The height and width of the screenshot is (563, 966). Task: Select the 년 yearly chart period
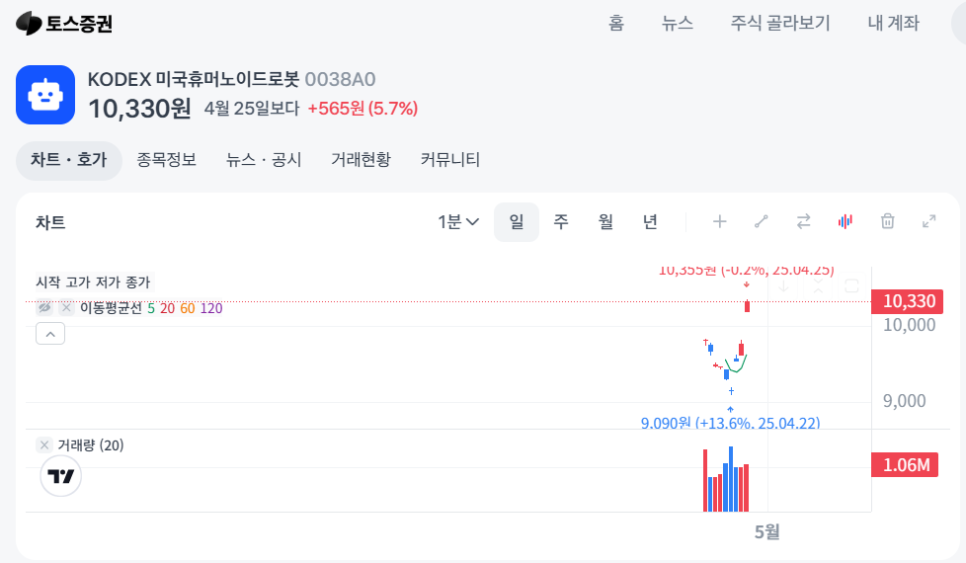tap(651, 222)
